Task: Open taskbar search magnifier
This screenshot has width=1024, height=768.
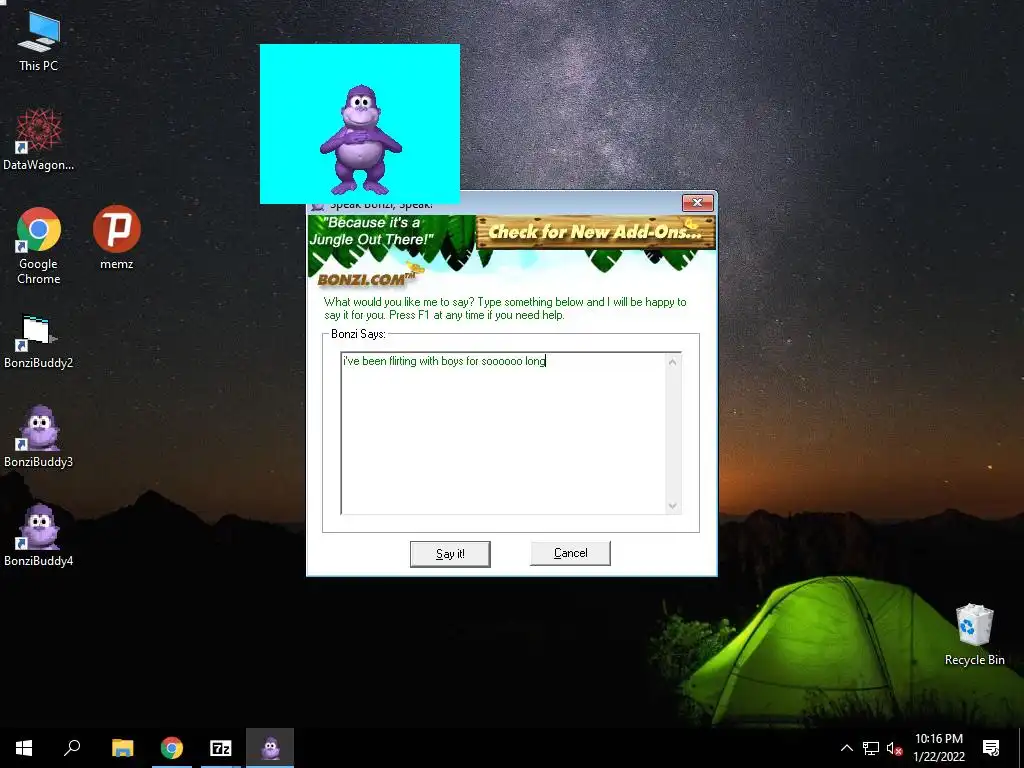Action: (72, 748)
